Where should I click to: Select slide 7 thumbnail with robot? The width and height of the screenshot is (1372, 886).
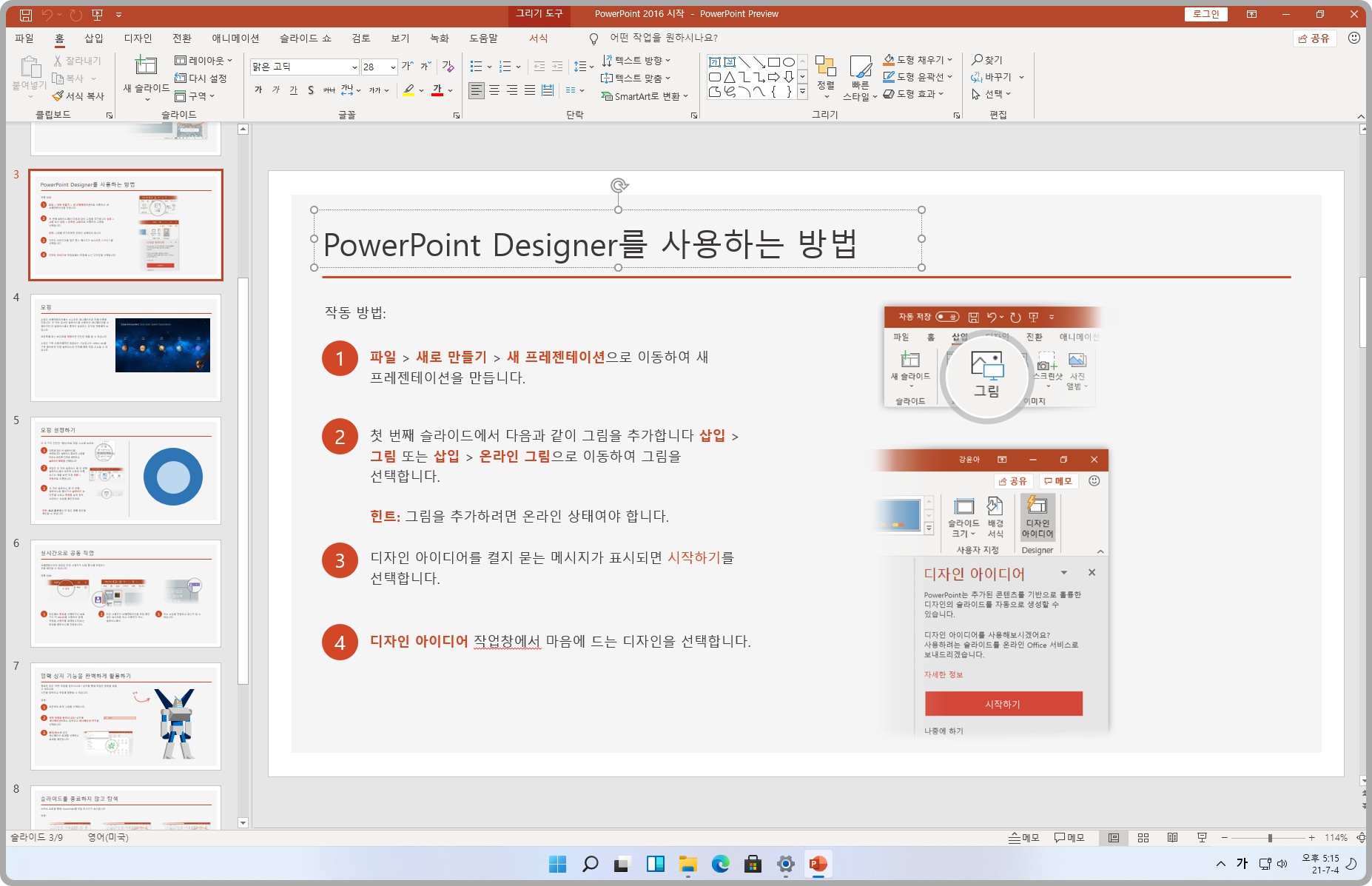click(126, 716)
